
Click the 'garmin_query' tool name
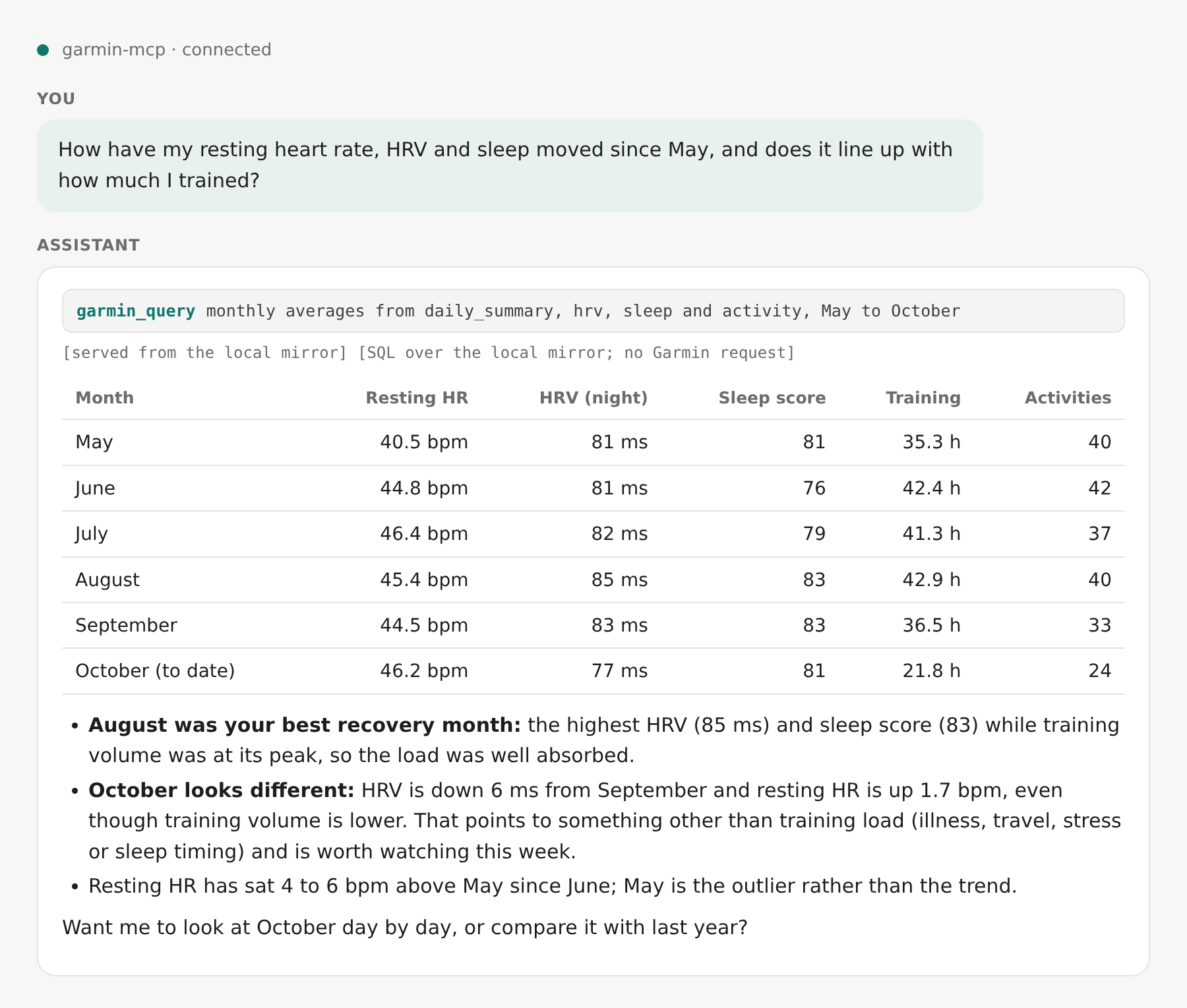tap(136, 311)
